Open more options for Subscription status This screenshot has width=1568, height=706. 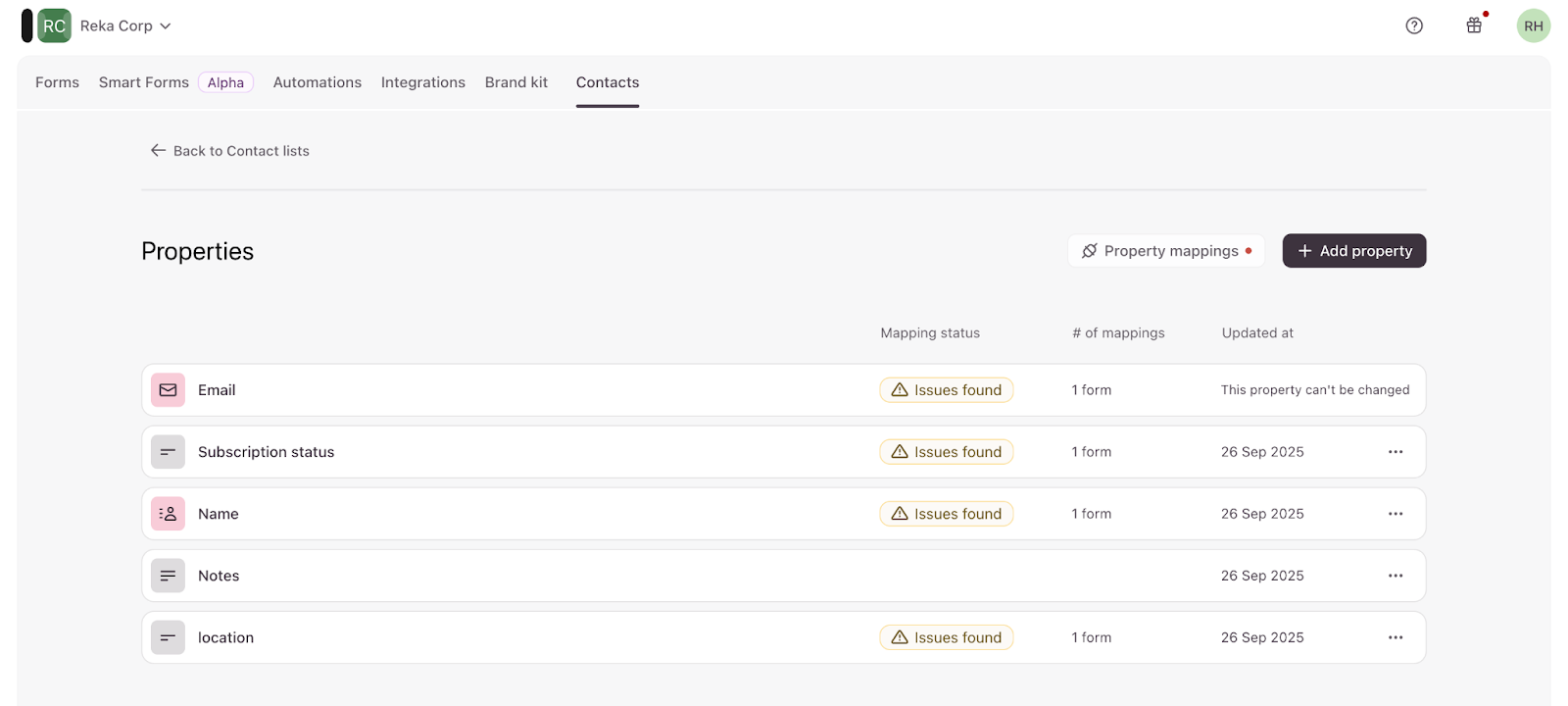point(1396,452)
